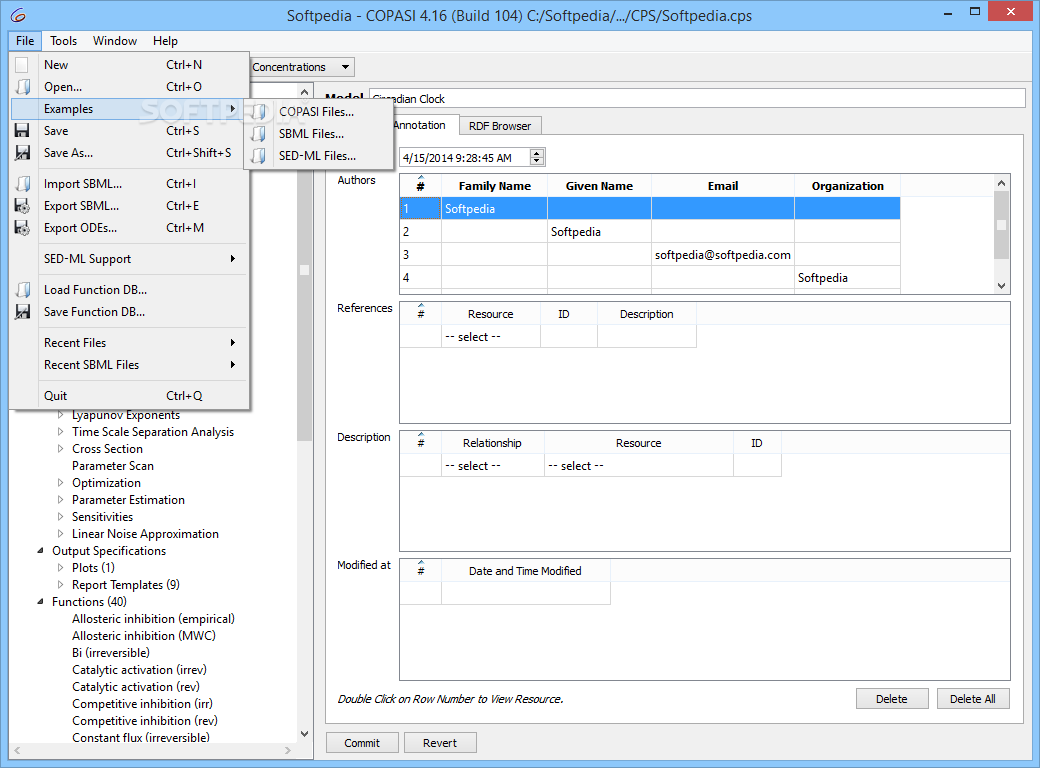Expand the Cross Section tree node
Screen dimensions: 1040x768
click(60, 449)
